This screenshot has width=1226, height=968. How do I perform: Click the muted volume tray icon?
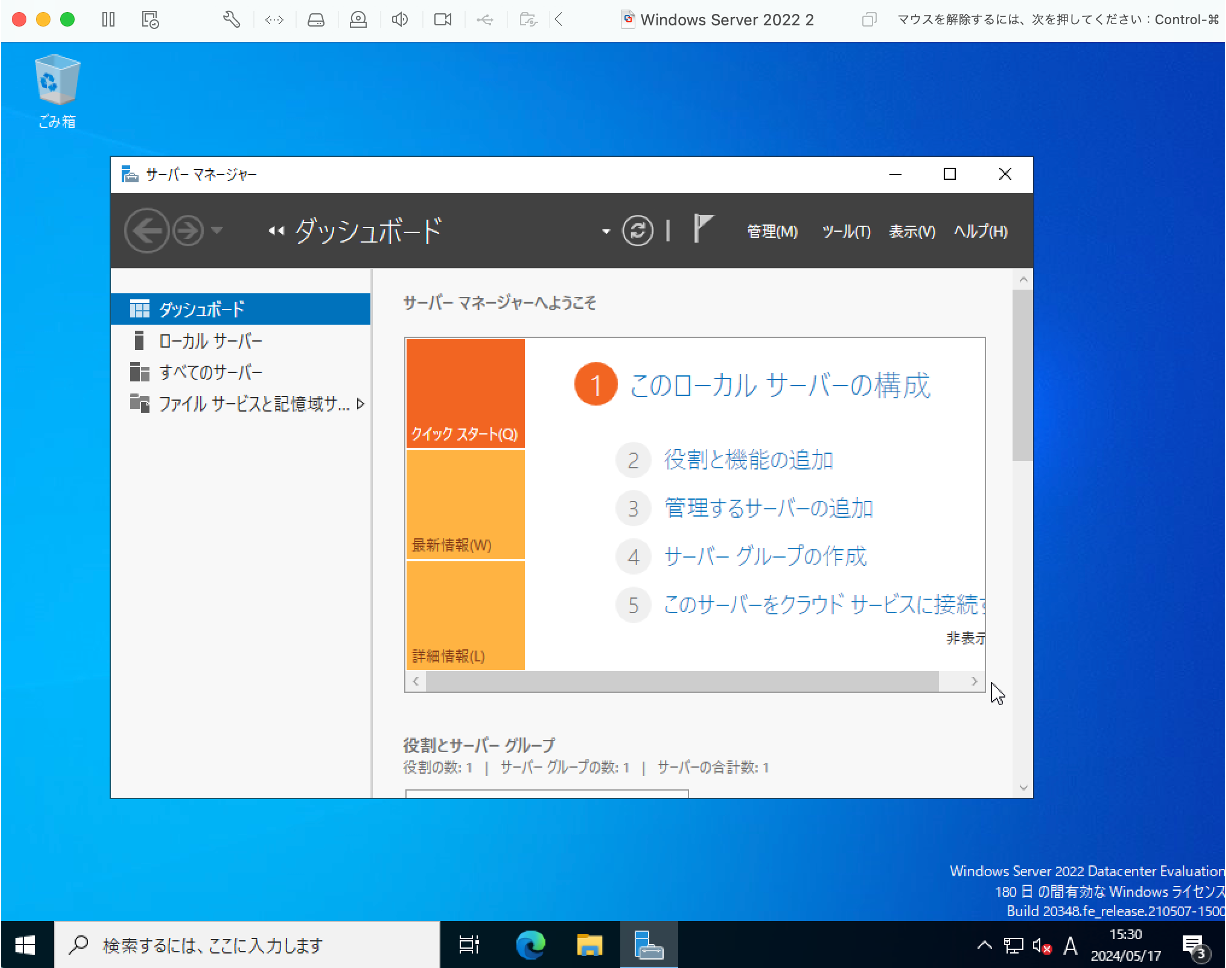(1042, 945)
